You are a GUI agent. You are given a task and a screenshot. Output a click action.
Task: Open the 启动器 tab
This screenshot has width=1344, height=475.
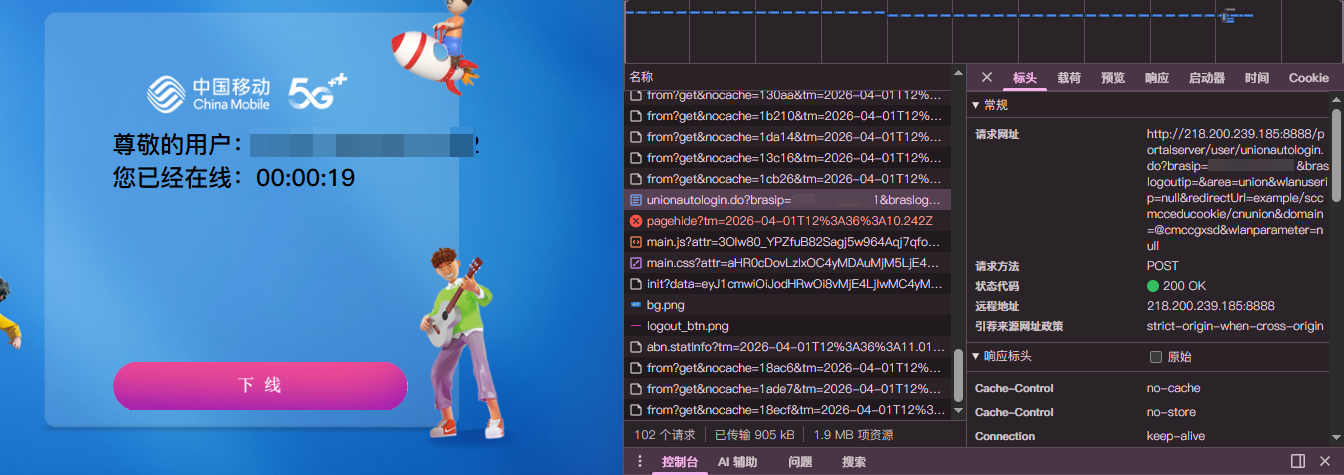click(x=1207, y=78)
